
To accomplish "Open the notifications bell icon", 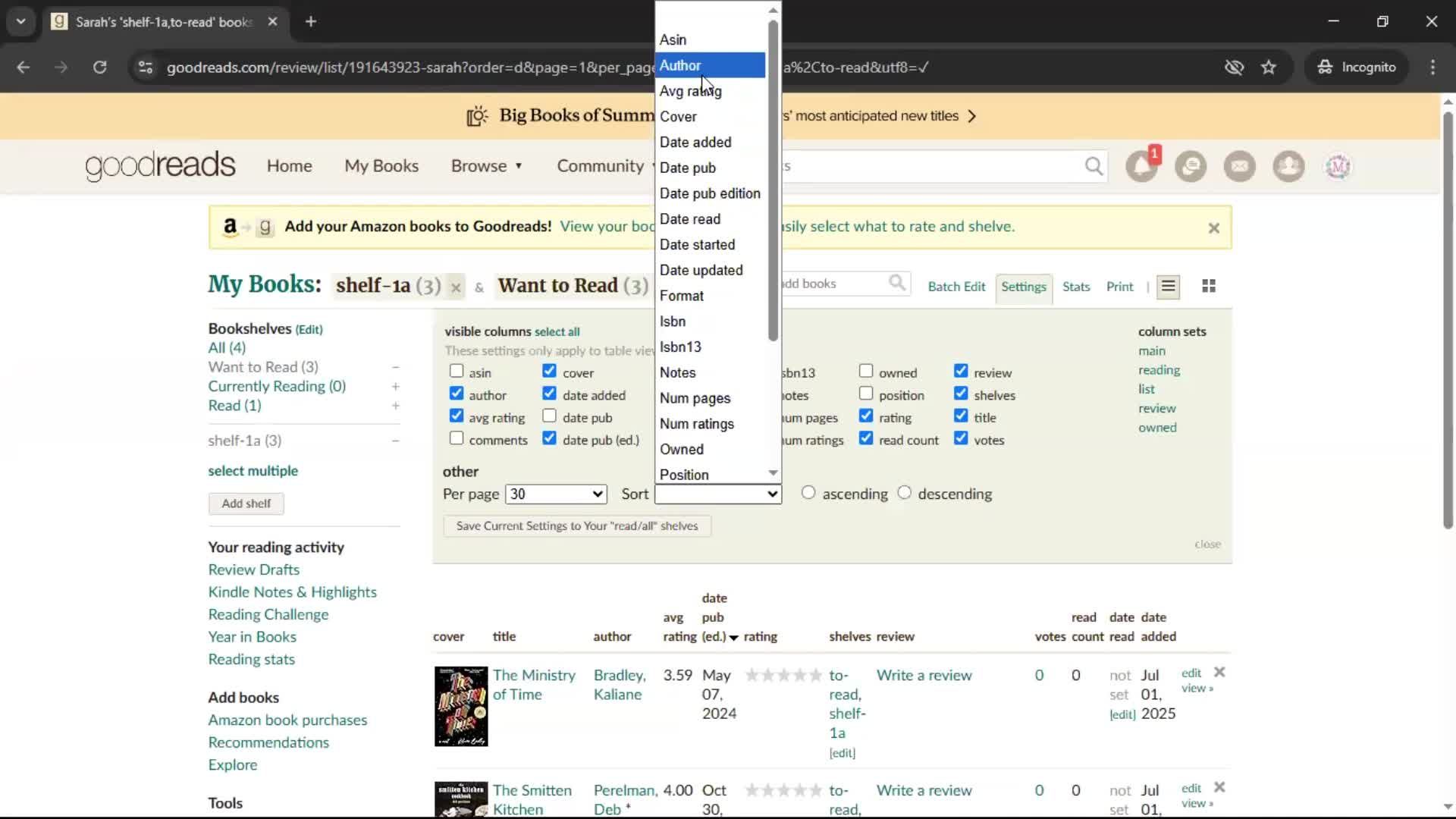I will (x=1141, y=166).
